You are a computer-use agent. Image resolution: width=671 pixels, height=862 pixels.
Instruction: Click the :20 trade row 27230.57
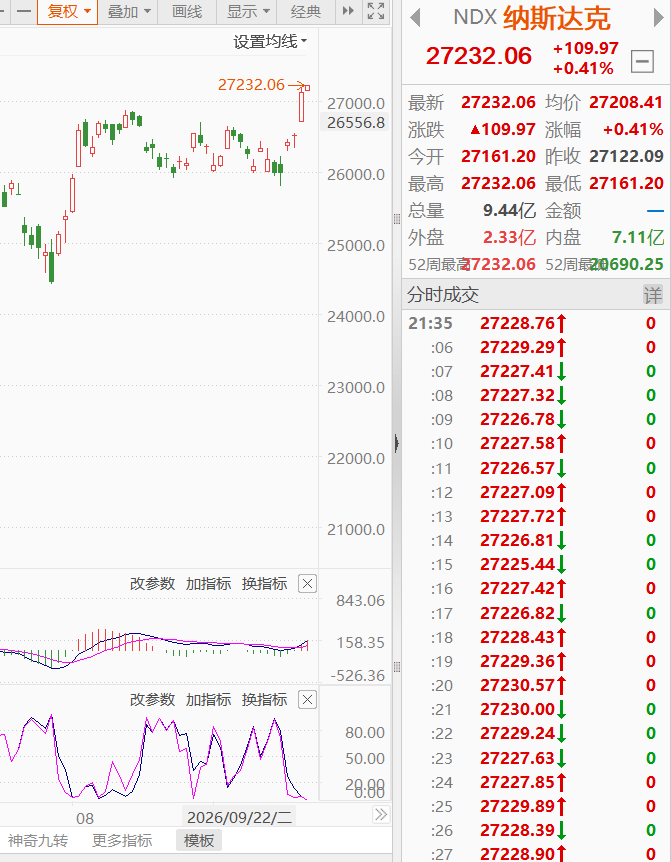[x=536, y=686]
